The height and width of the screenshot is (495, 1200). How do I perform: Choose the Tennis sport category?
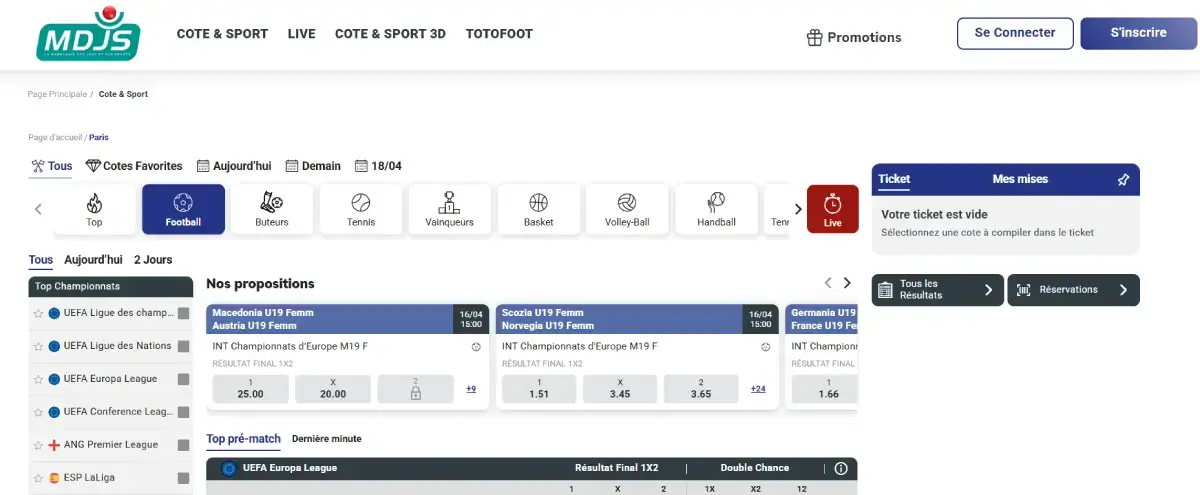361,209
